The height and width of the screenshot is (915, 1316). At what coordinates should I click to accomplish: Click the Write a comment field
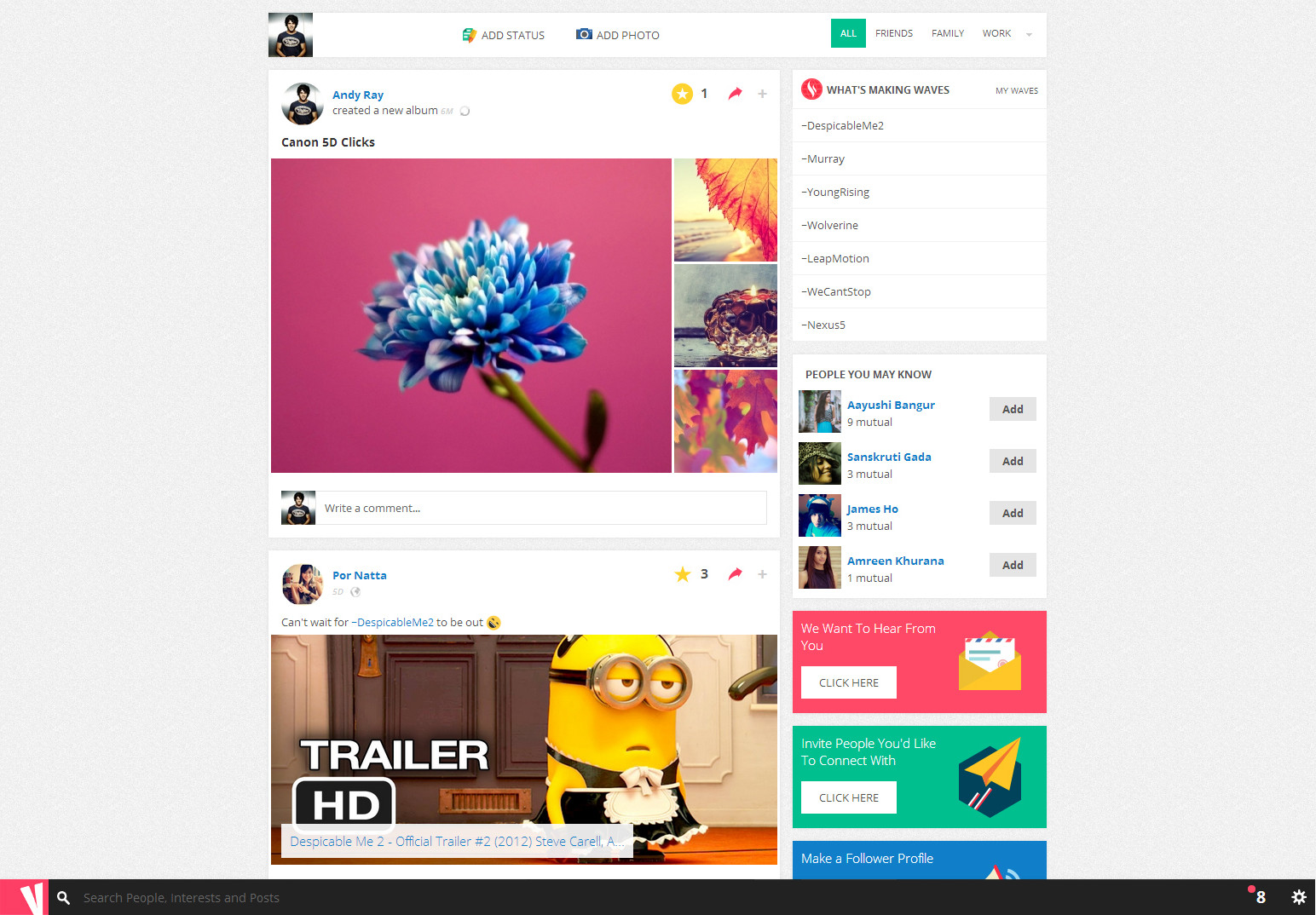point(540,508)
